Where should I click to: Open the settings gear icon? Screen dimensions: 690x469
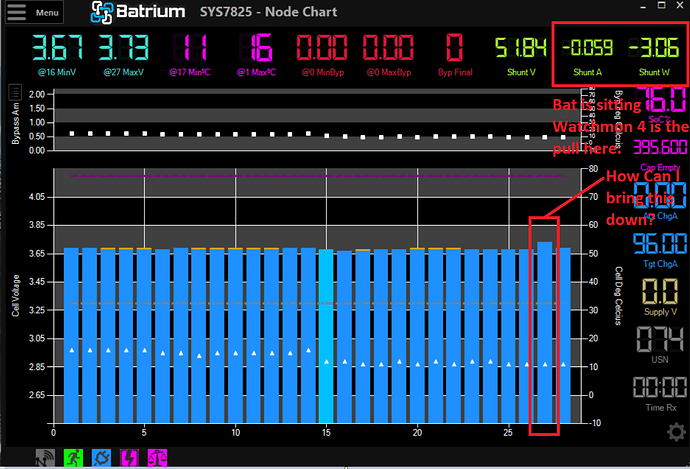[676, 432]
